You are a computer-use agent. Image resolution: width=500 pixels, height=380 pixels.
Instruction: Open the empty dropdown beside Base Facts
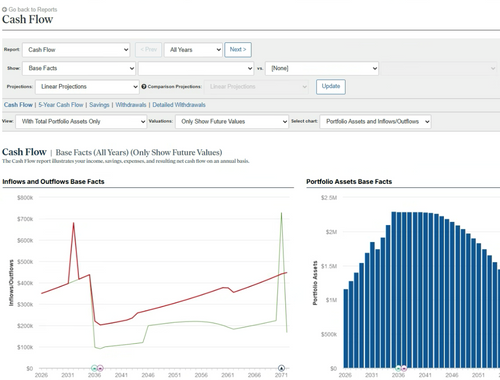click(x=196, y=68)
